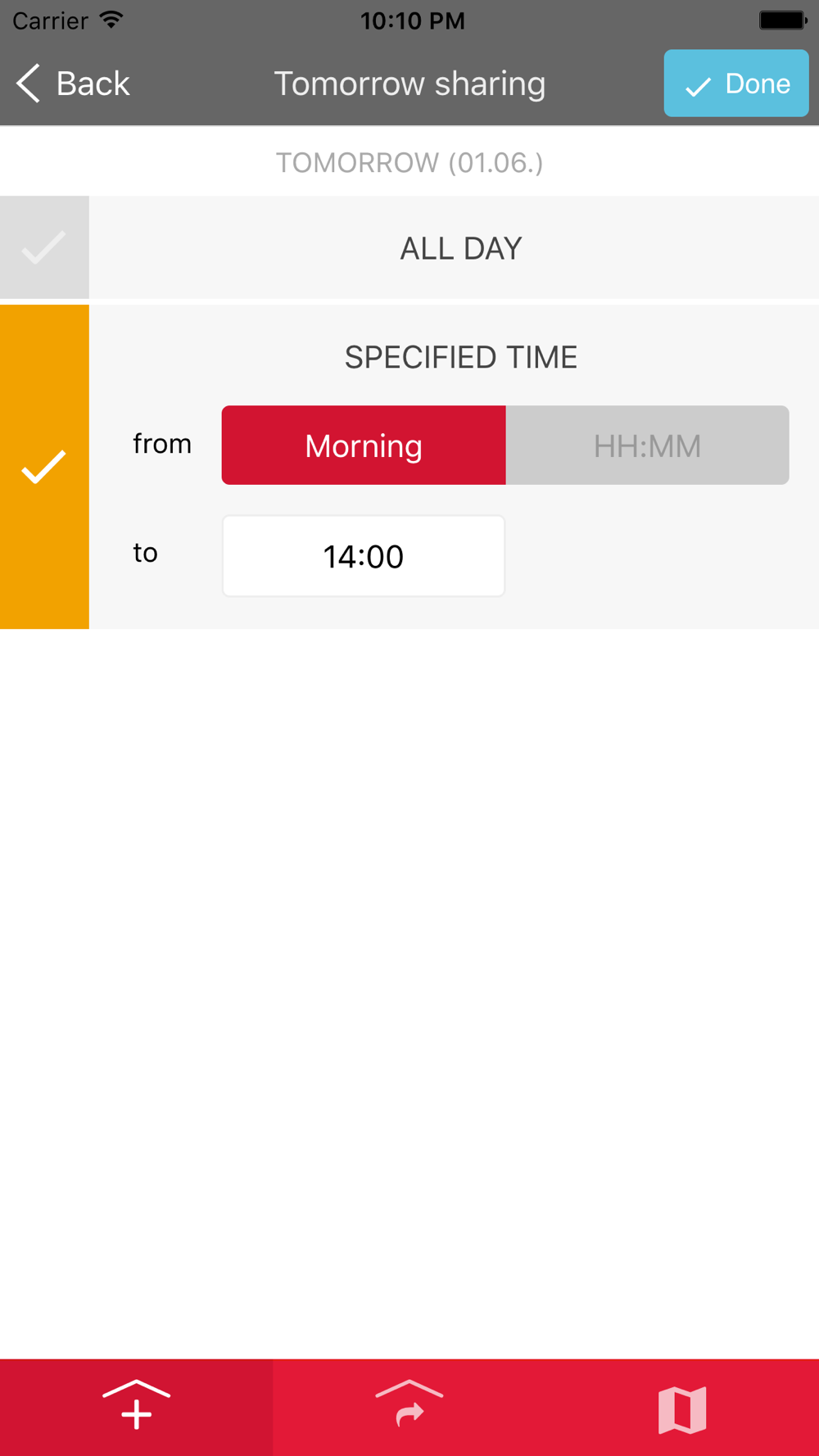Screen dimensions: 819x1456
Task: Open the share home tab icon
Action: coord(409,1404)
